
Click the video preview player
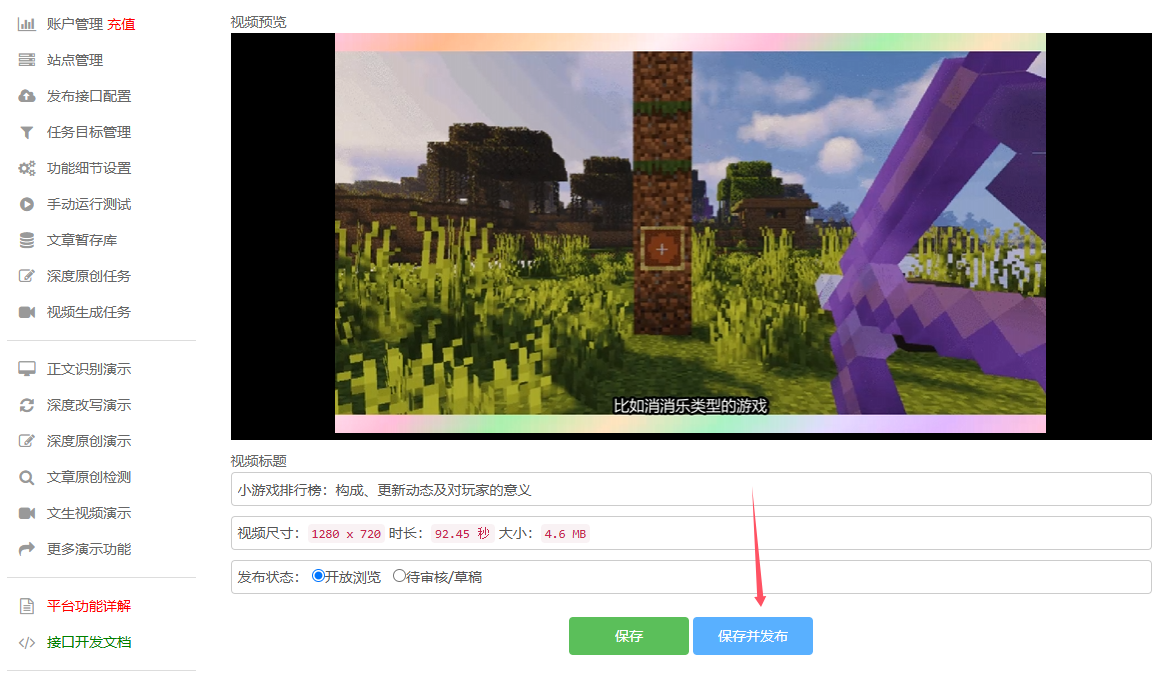tap(691, 236)
